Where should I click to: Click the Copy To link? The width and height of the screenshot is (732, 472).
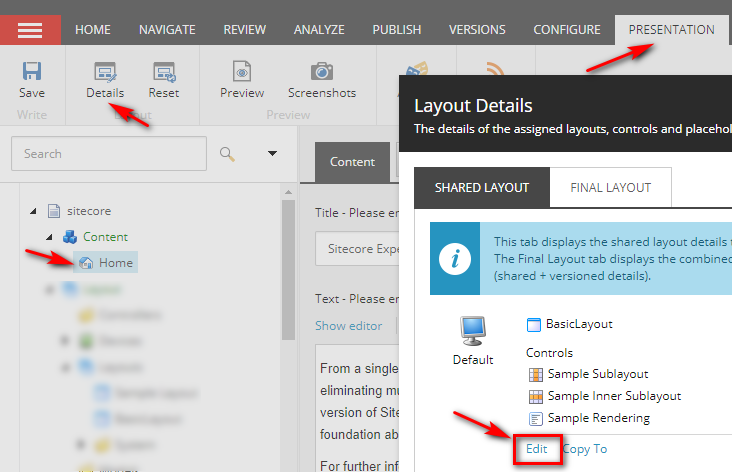coord(585,449)
